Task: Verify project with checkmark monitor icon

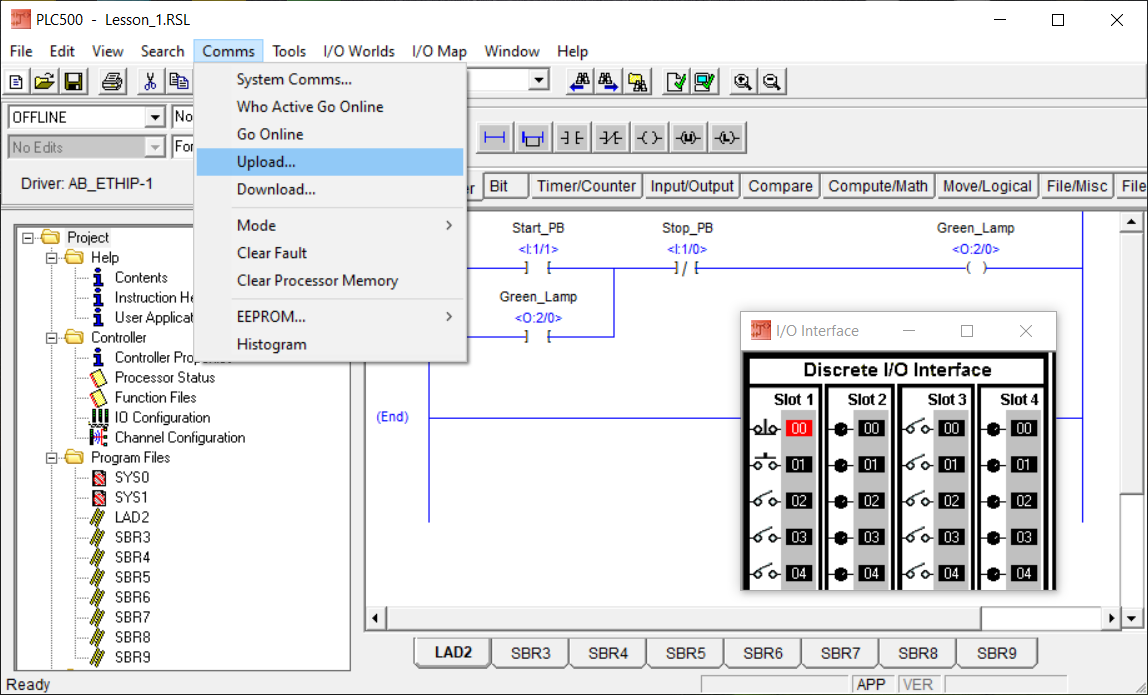Action: (x=704, y=81)
